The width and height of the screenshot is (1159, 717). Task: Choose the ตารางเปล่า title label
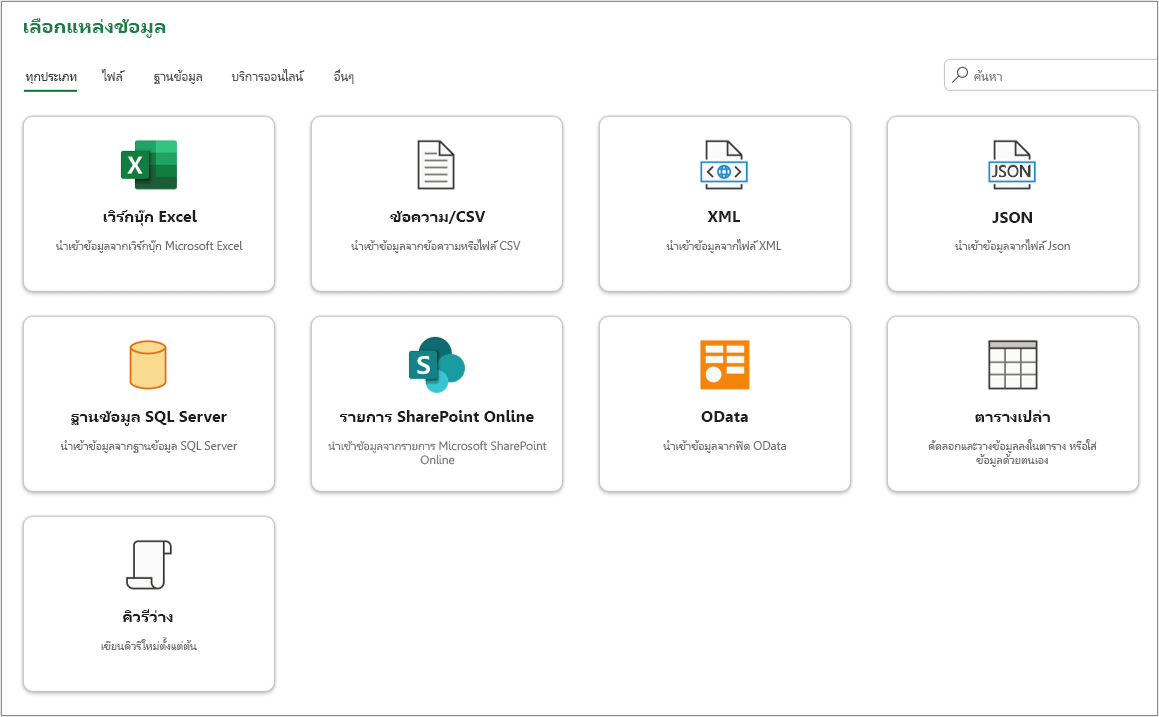(1012, 417)
